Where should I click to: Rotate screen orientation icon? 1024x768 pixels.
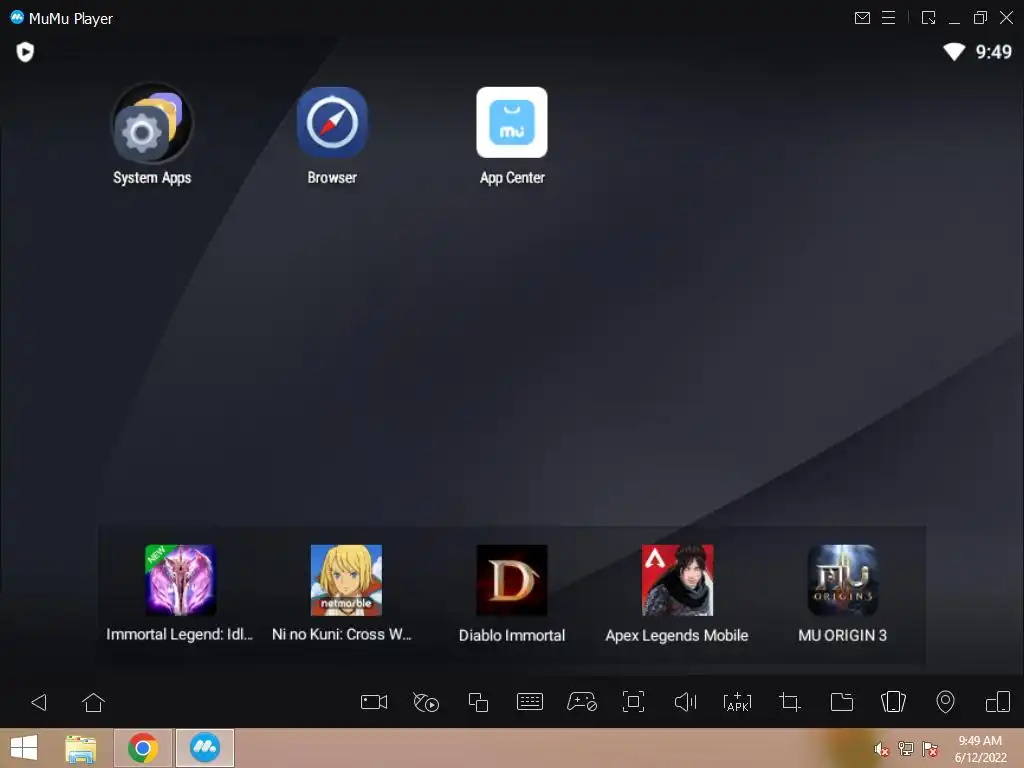tap(997, 702)
